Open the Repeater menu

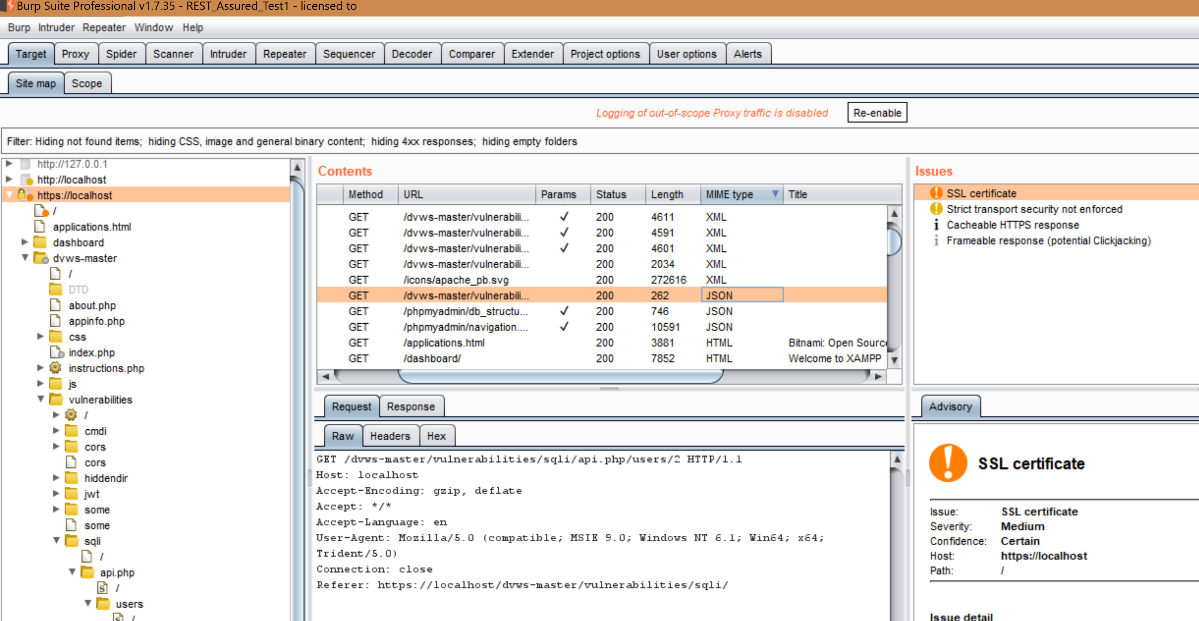104,28
